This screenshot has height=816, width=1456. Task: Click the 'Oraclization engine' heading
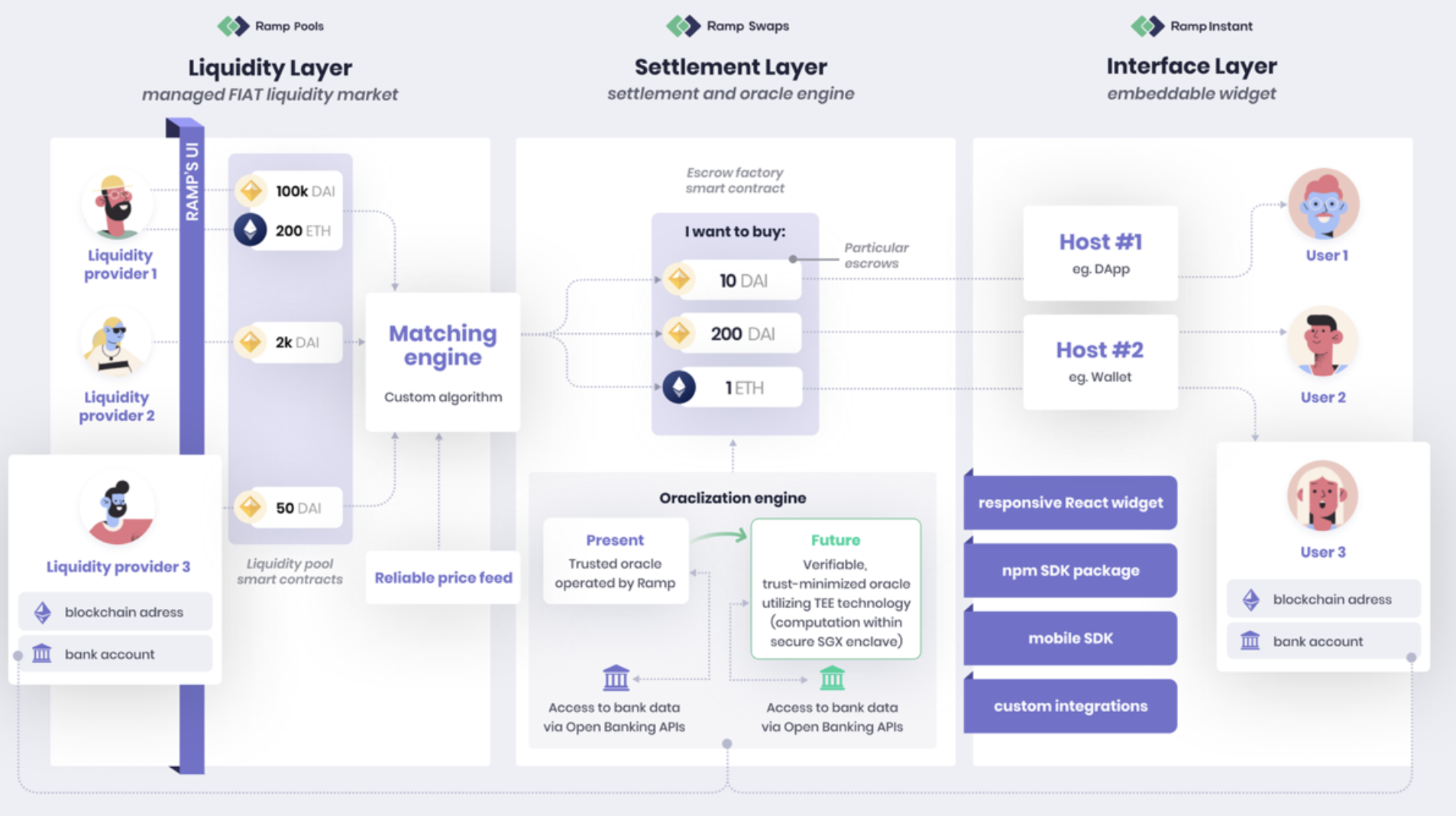733,498
